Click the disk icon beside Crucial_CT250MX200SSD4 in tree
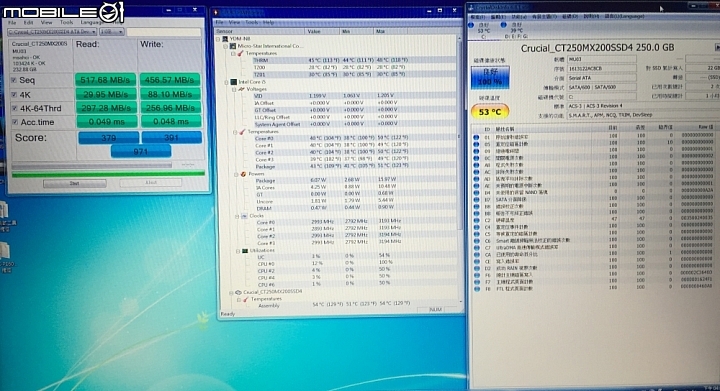 [238, 292]
